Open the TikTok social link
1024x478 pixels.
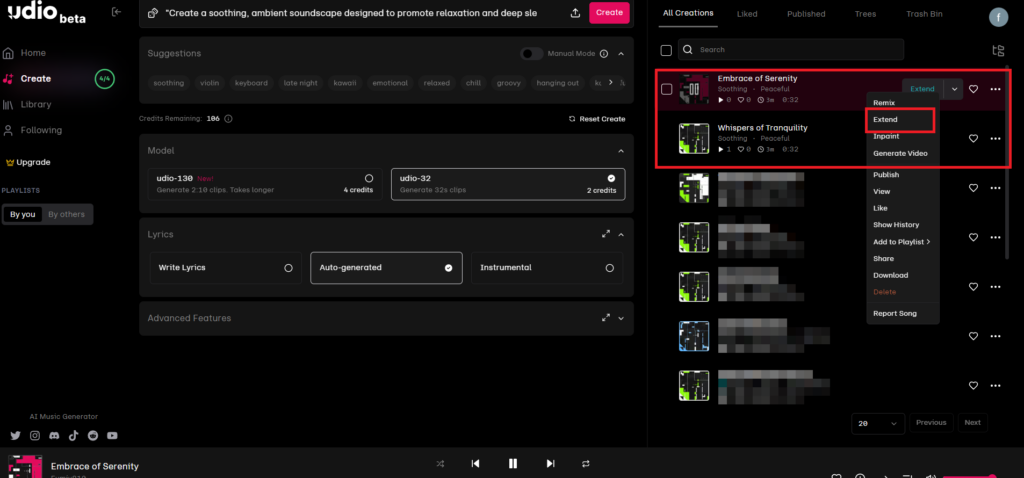73,436
